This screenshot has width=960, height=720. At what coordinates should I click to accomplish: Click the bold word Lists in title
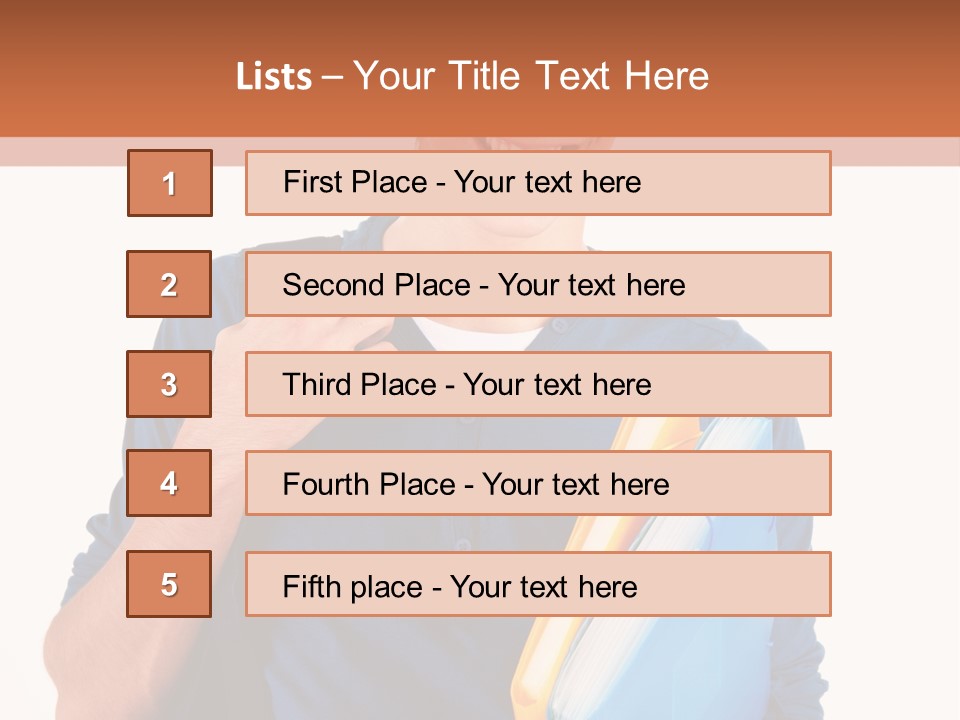click(274, 77)
